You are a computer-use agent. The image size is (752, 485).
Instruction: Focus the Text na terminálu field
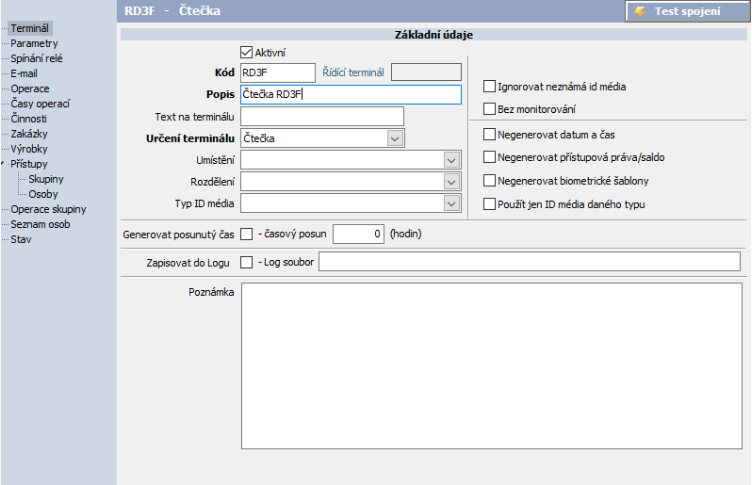[x=321, y=116]
